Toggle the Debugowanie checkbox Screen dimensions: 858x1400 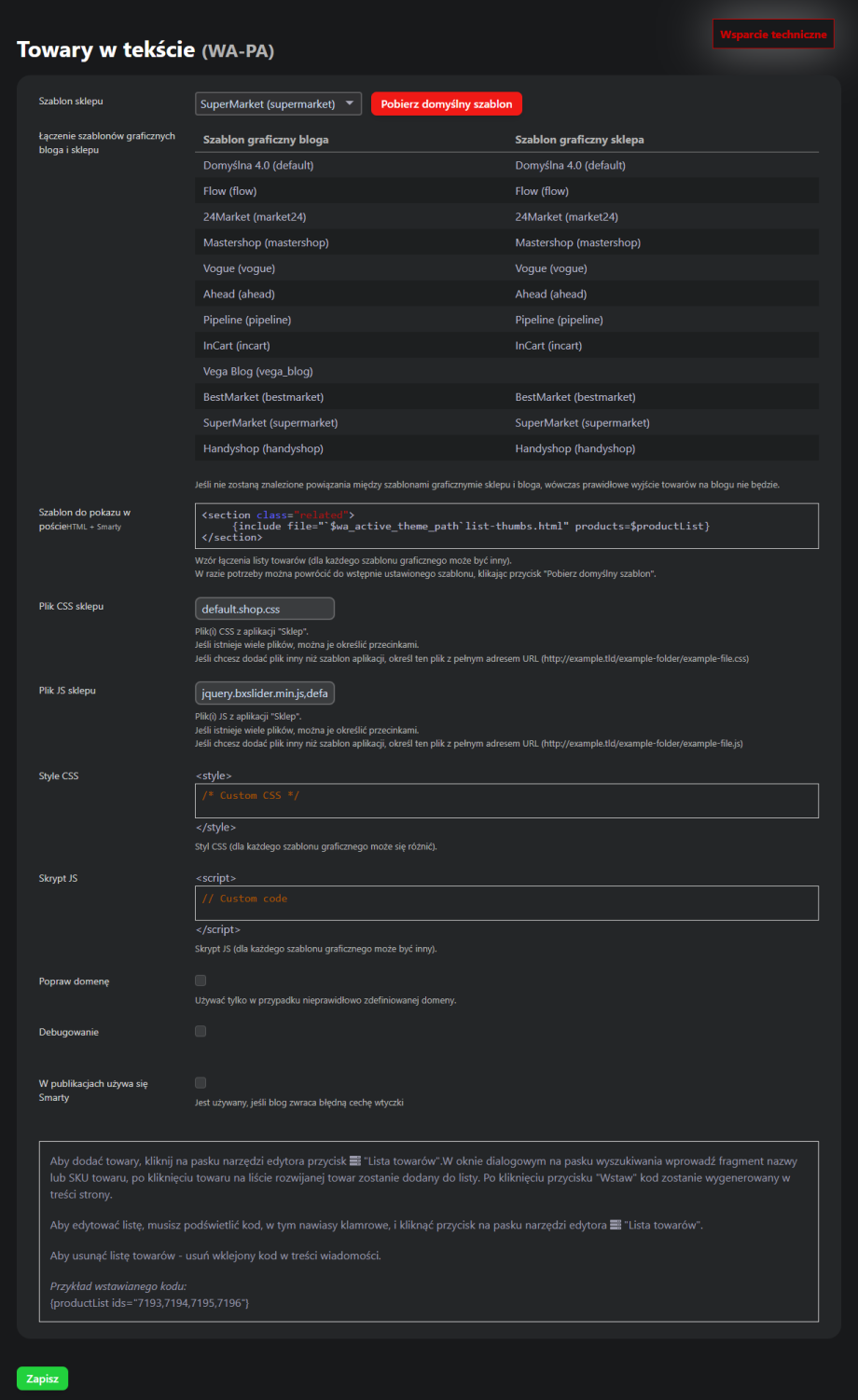click(201, 1031)
